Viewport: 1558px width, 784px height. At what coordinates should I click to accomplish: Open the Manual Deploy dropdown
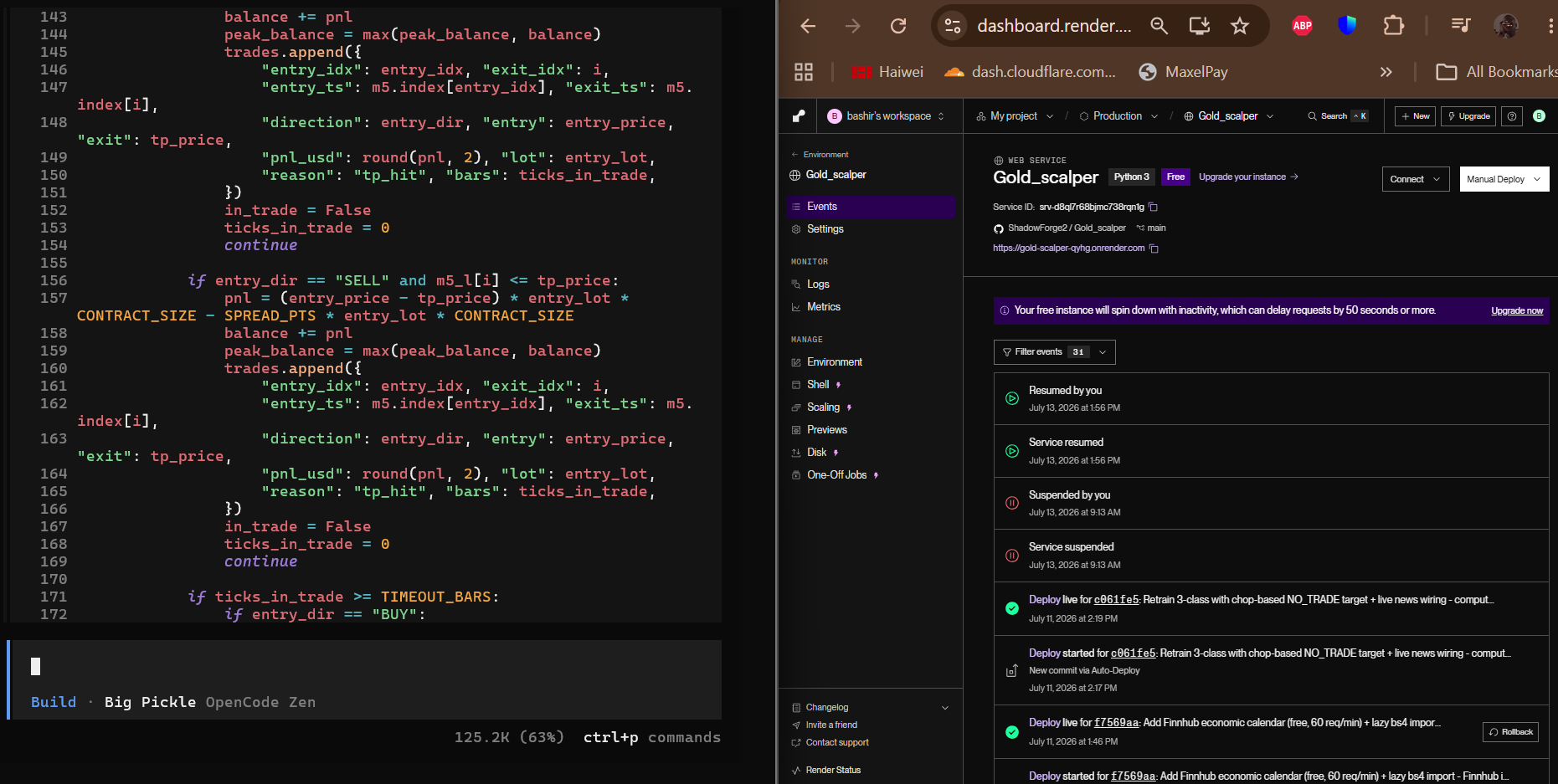[x=1504, y=179]
